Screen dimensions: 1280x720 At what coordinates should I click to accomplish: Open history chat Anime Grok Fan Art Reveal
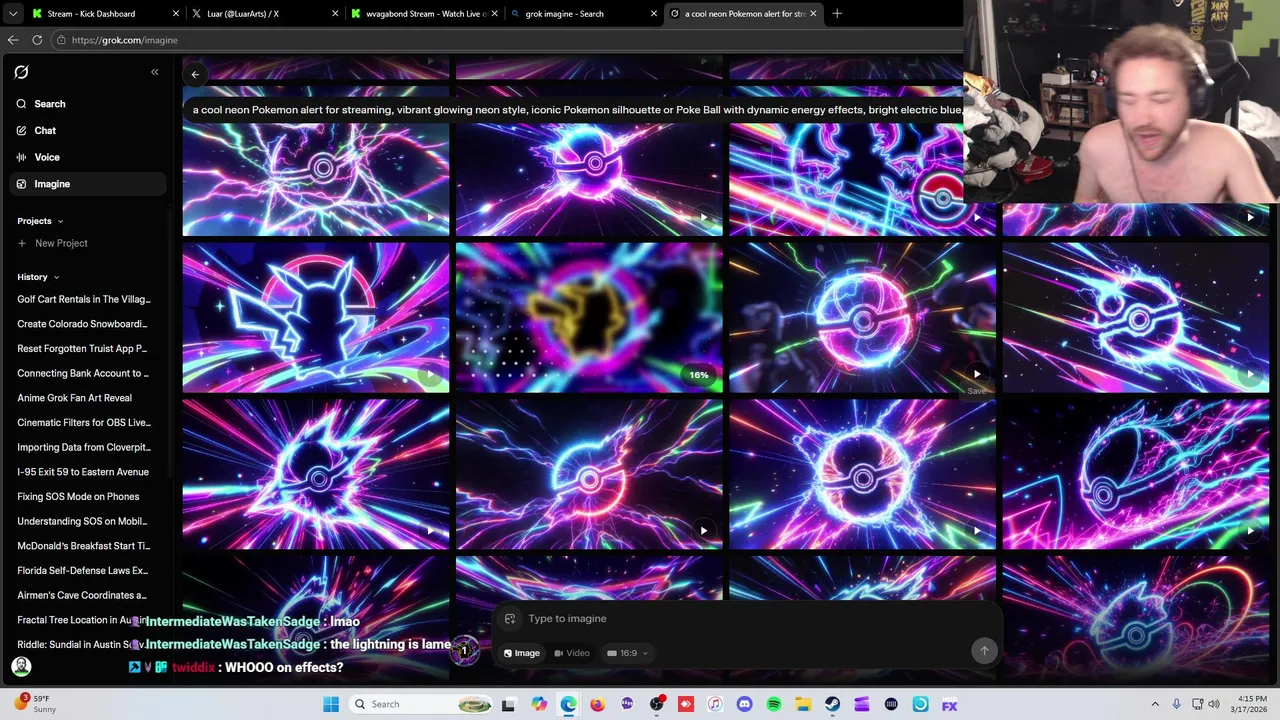tap(74, 398)
